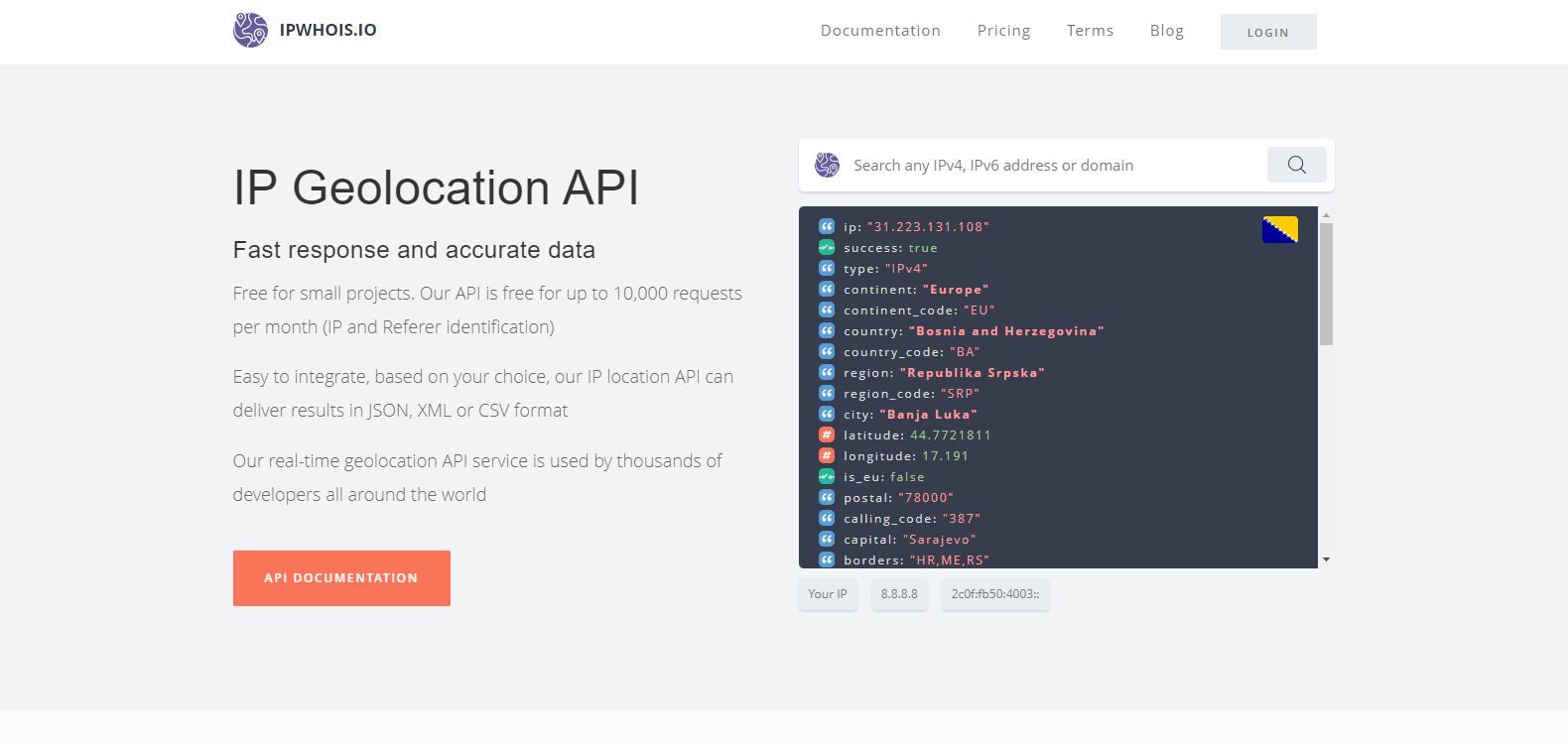Click the results scrollbar down arrow
The height and width of the screenshot is (744, 1568).
1326,560
